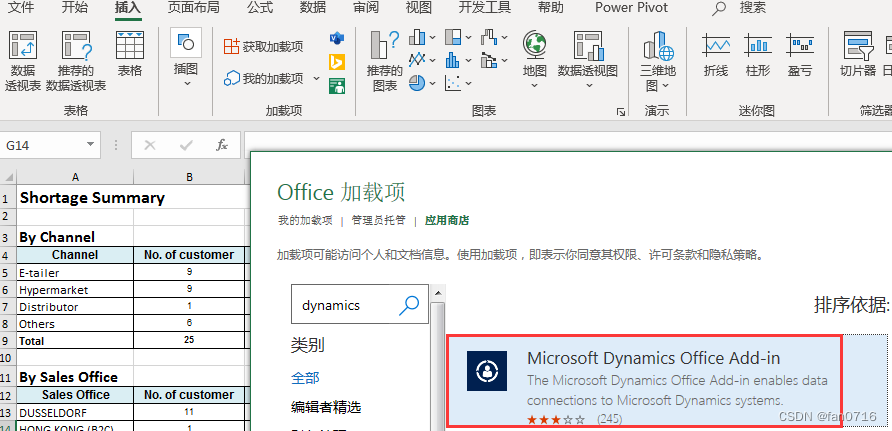Select the 应用商店 store tab
Screen dimensions: 892x431
pos(447,221)
